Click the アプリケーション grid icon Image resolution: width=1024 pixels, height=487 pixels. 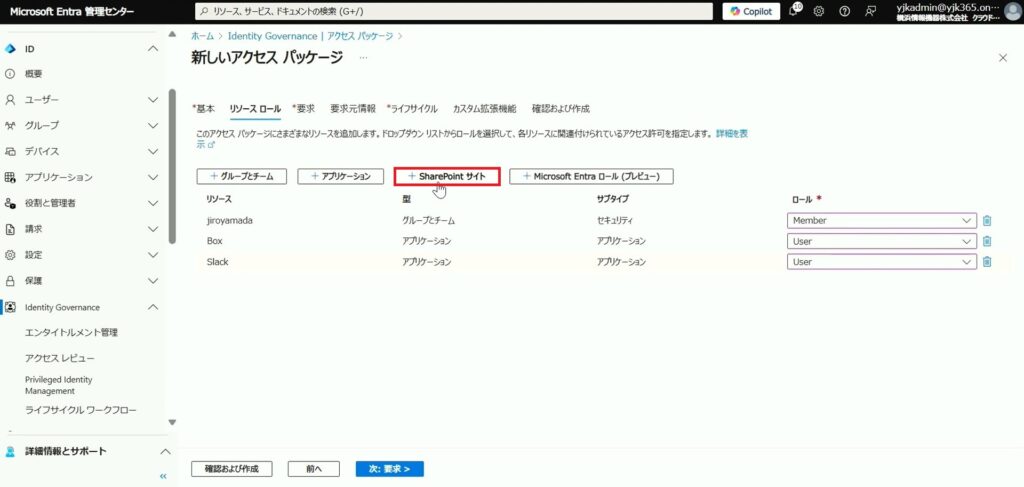point(10,178)
